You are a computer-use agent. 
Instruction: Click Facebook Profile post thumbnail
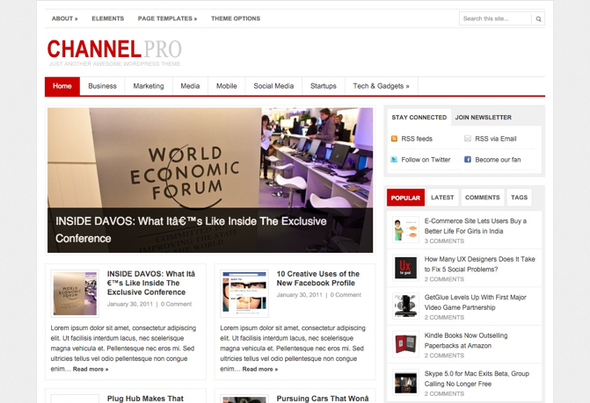pos(244,294)
